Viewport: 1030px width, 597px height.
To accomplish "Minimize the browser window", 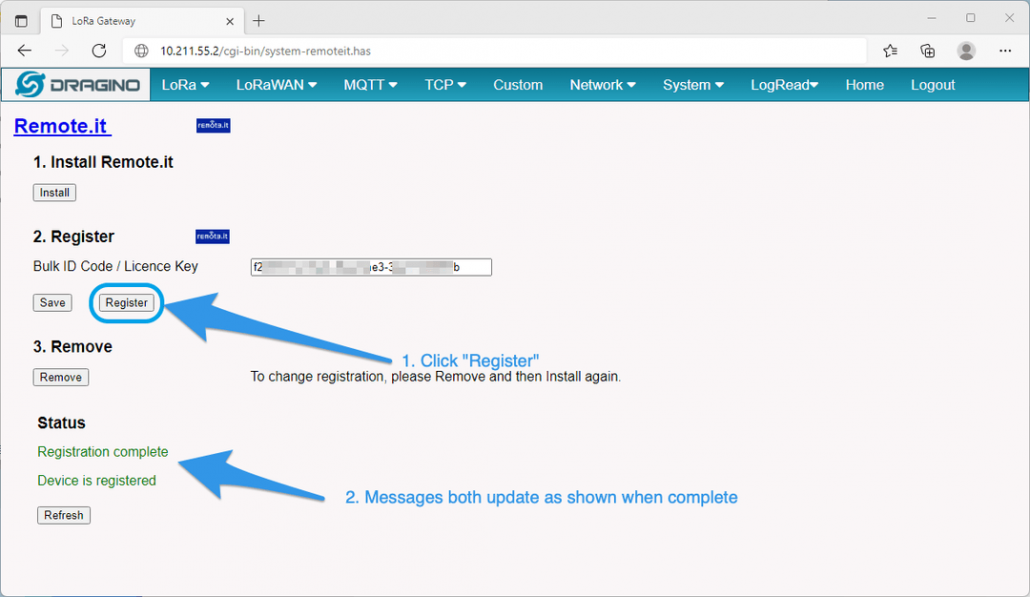I will coord(931,18).
